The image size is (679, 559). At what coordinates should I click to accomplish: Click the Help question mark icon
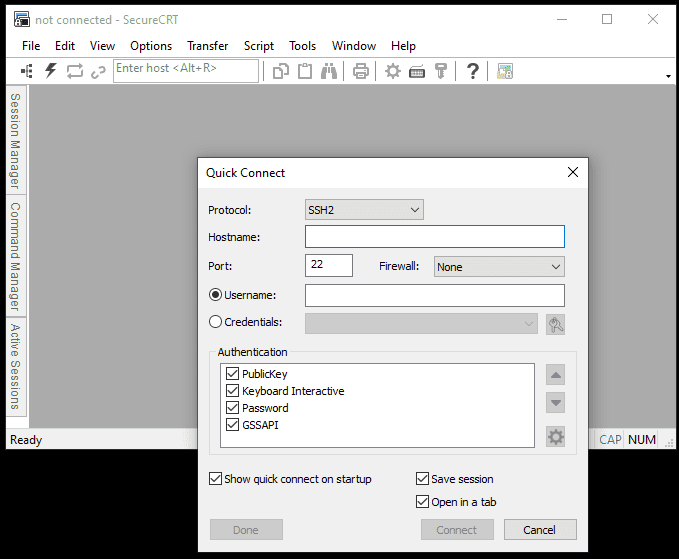coord(473,71)
